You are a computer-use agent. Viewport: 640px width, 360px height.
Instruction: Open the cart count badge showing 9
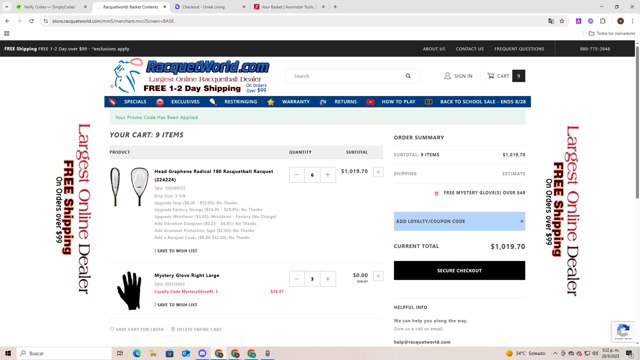[518, 76]
